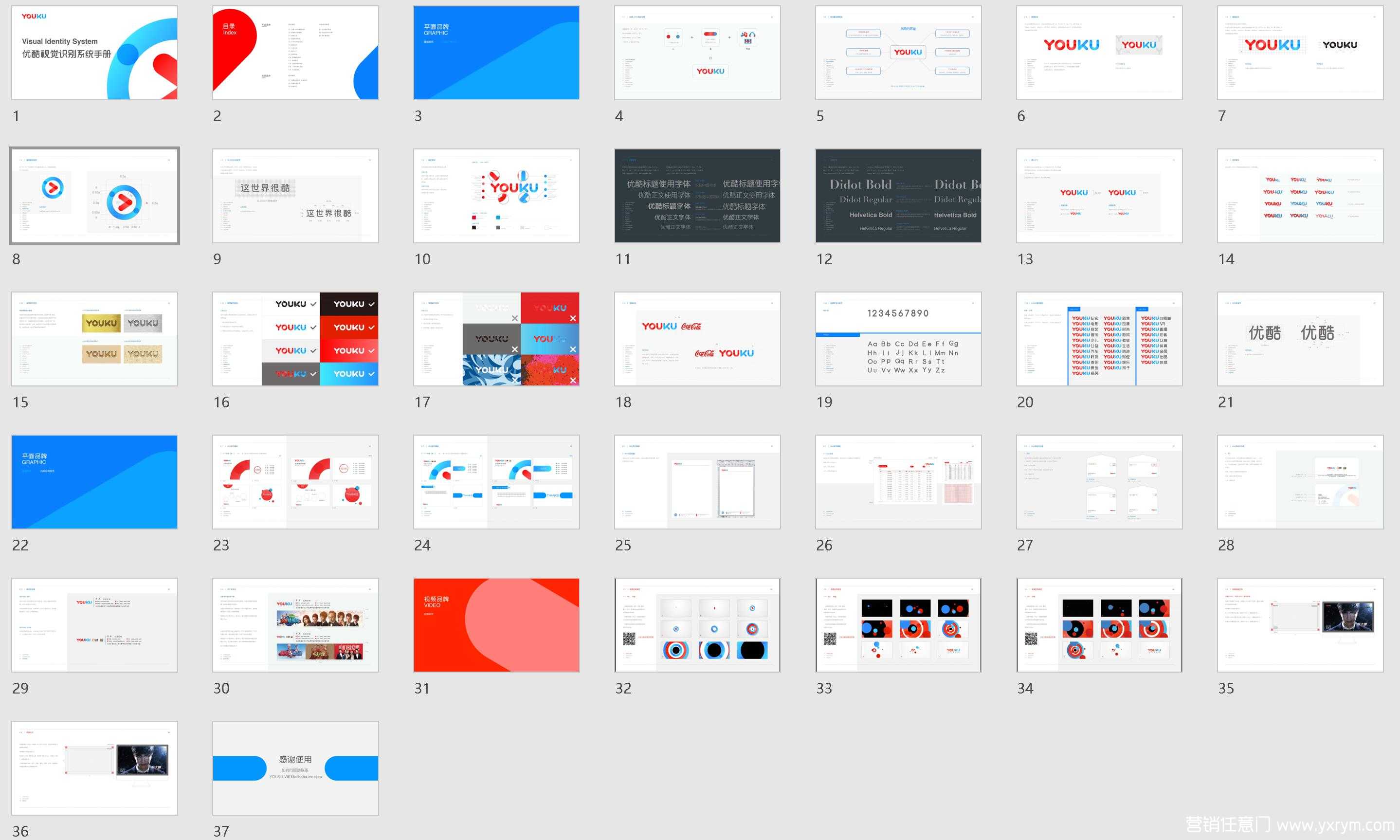Select slide 7 red and black YOUKU logos
Screen dimensions: 1400x840
click(x=1300, y=53)
